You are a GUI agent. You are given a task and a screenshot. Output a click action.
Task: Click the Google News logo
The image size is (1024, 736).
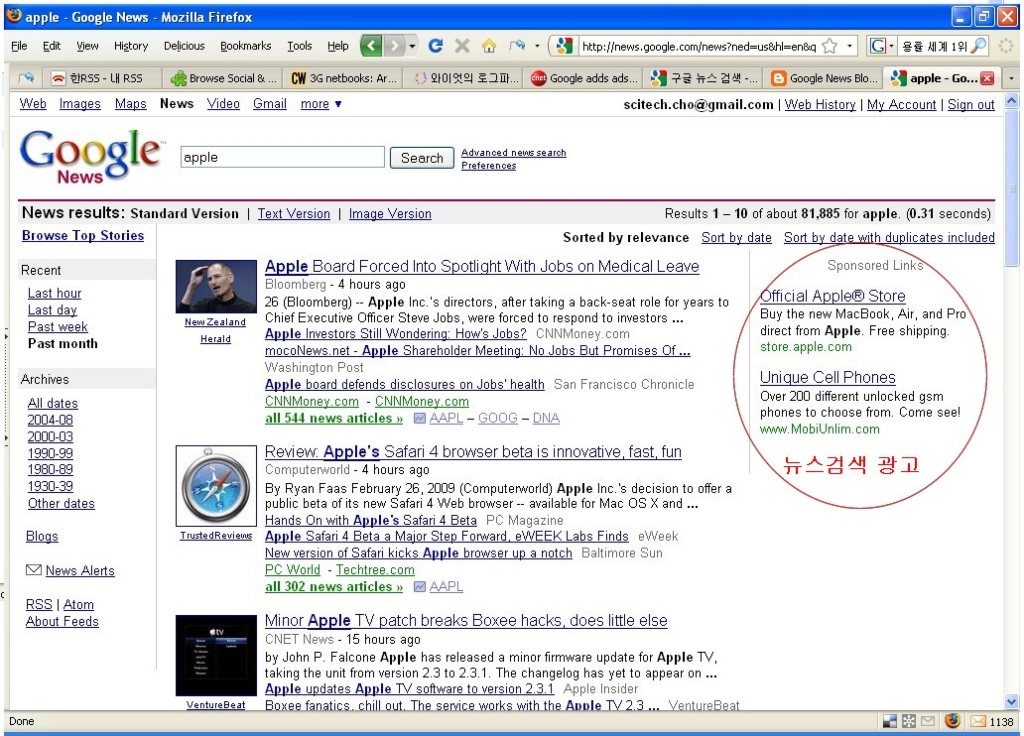[91, 156]
